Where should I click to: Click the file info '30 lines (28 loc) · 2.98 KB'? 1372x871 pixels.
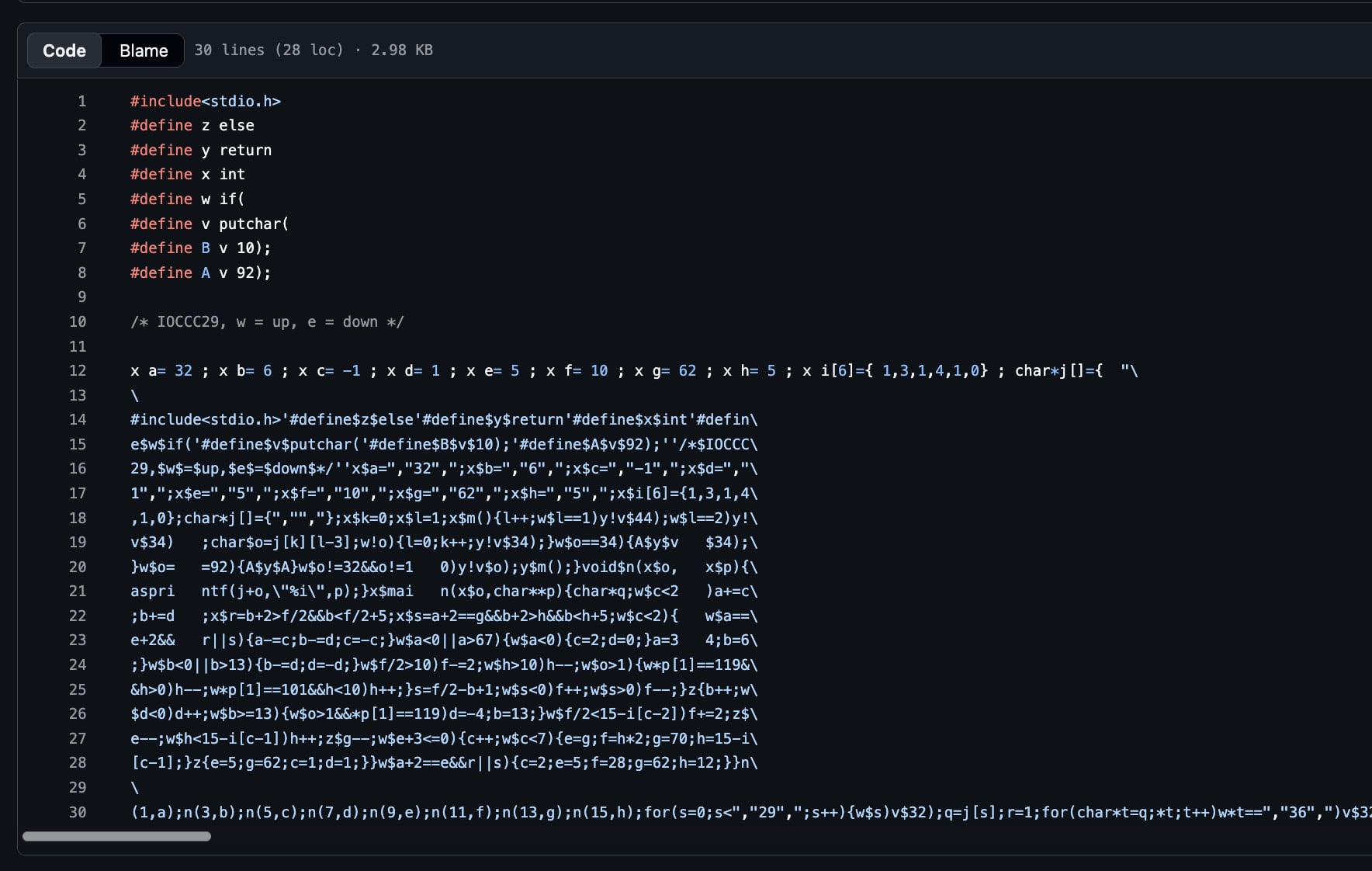[x=314, y=50]
